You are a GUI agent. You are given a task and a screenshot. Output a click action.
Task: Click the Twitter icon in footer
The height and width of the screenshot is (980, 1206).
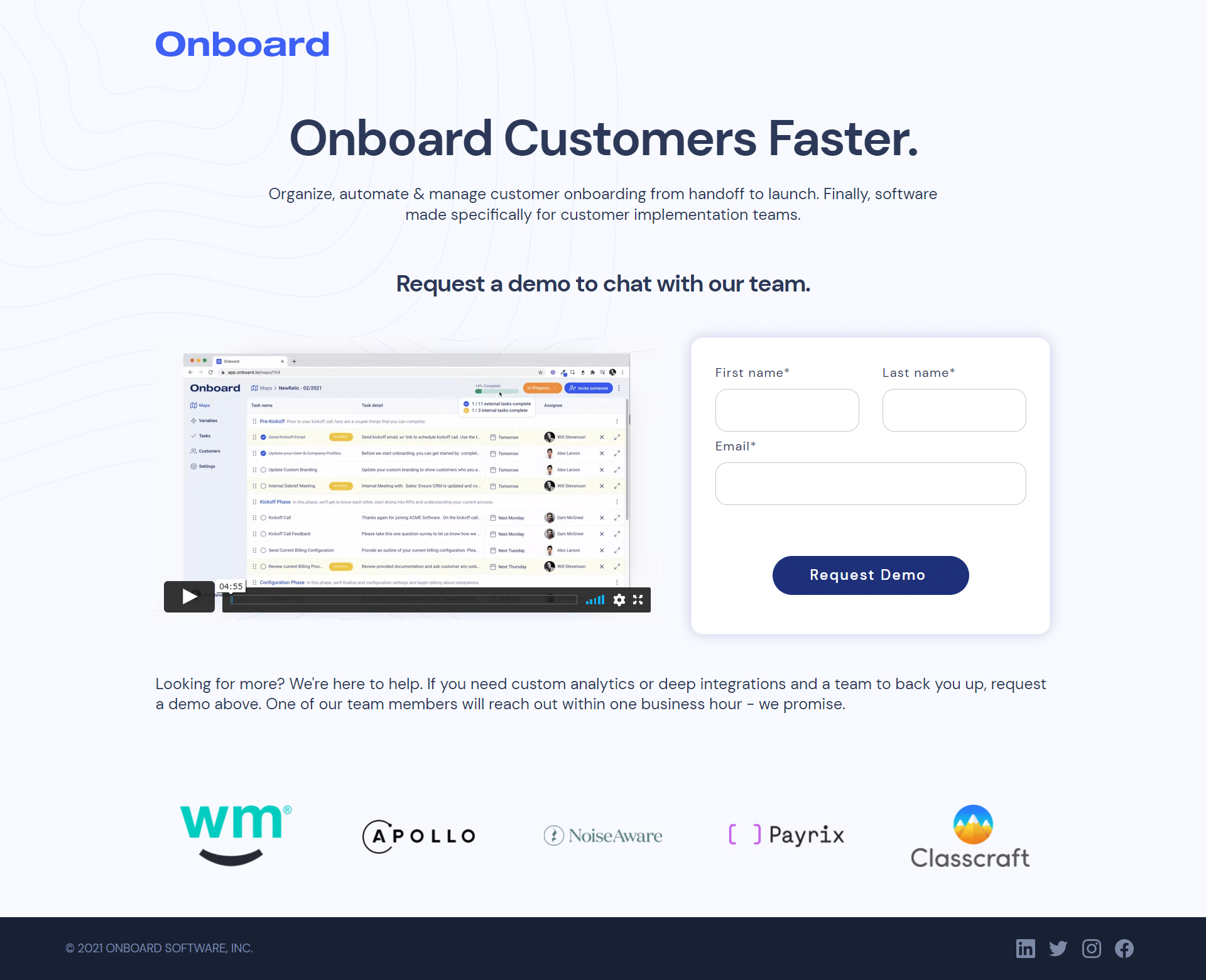click(x=1058, y=948)
